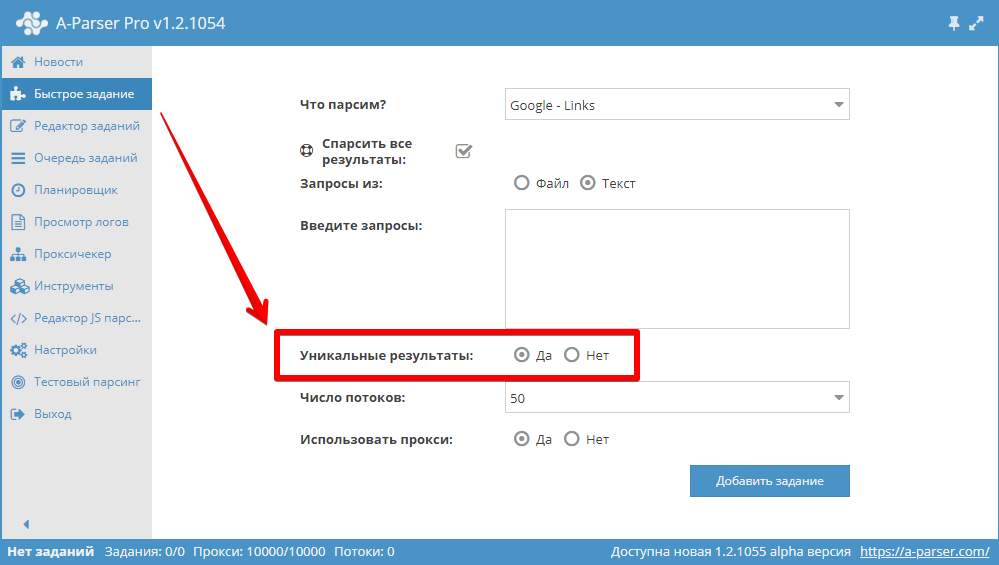Click the exit icon for Выход
Screen dimensions: 999x565
18,414
